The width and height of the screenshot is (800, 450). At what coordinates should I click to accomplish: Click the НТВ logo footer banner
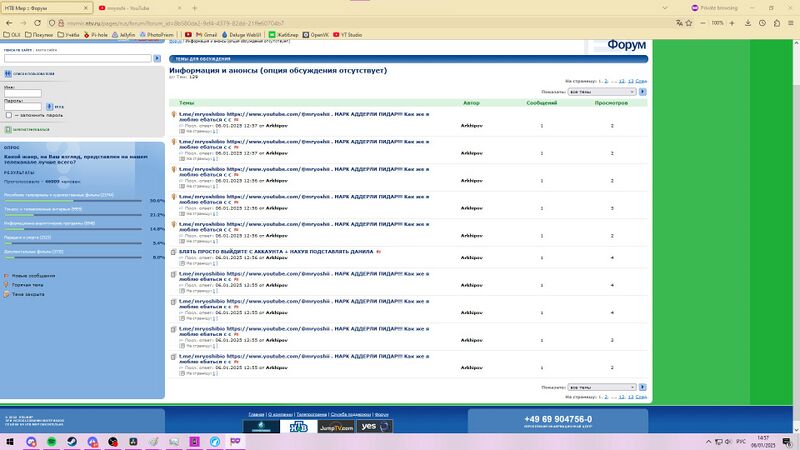pos(298,427)
